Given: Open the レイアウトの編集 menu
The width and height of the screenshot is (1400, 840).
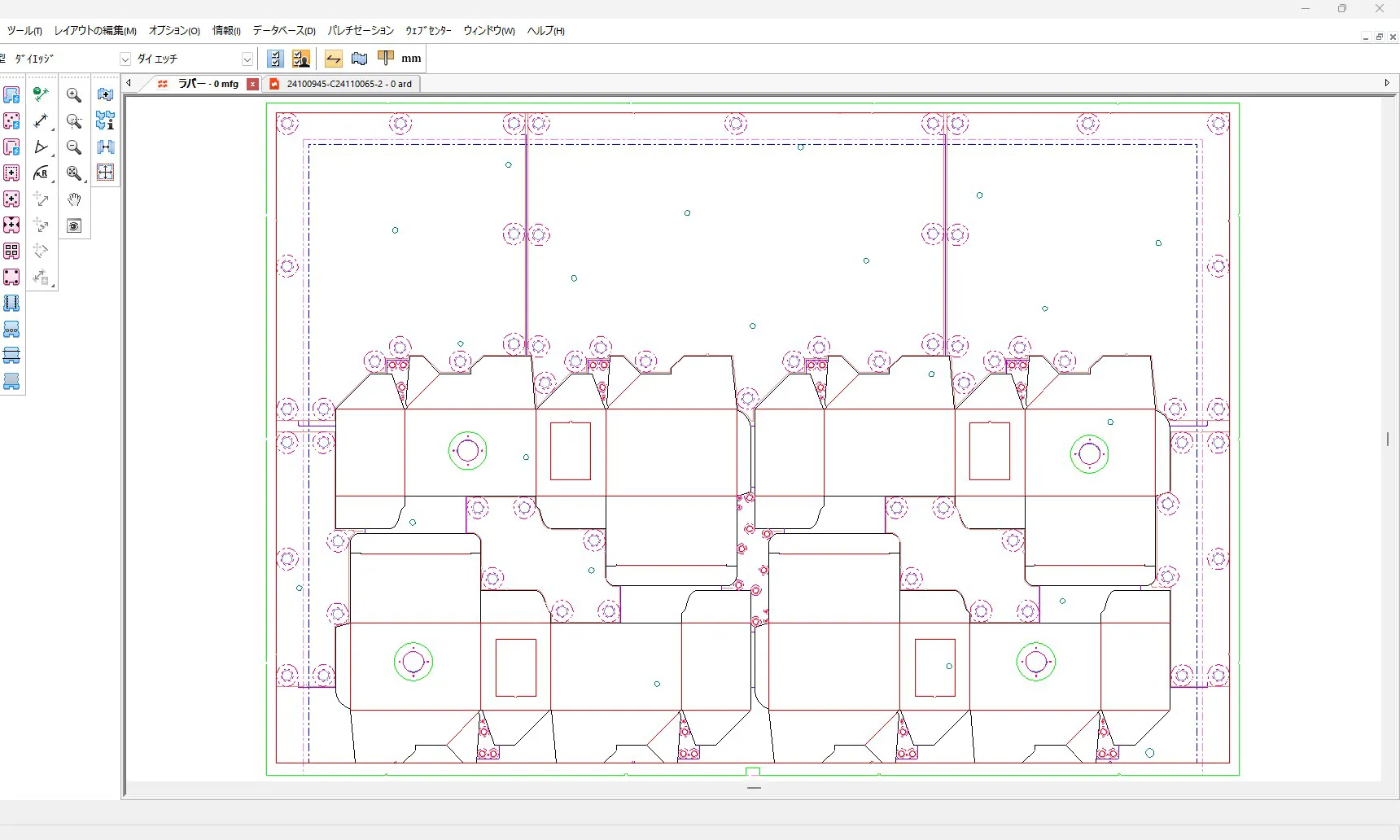Looking at the screenshot, I should point(95,31).
